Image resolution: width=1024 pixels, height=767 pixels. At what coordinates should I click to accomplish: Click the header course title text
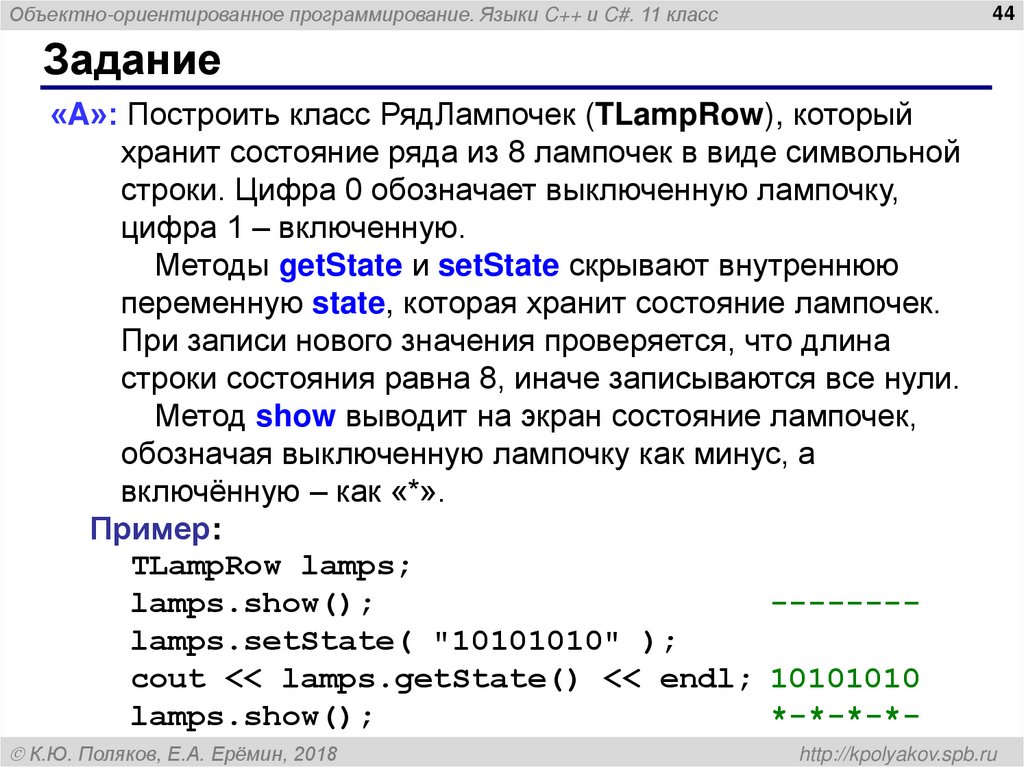tap(364, 14)
